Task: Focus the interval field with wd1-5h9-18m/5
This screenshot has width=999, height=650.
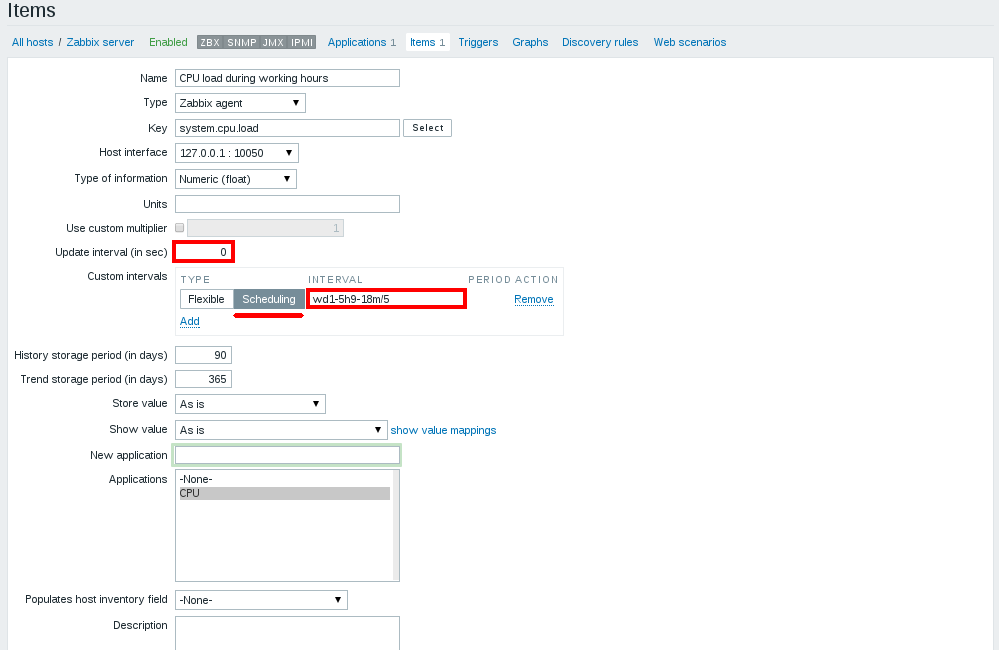Action: [387, 299]
